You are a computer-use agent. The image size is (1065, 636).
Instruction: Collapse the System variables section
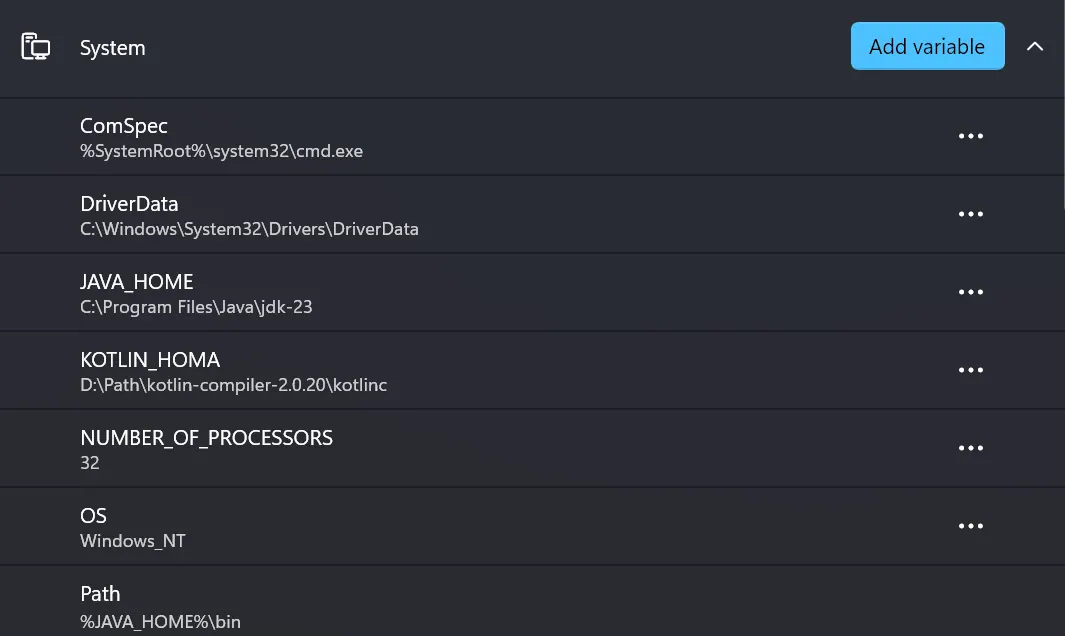click(1035, 46)
